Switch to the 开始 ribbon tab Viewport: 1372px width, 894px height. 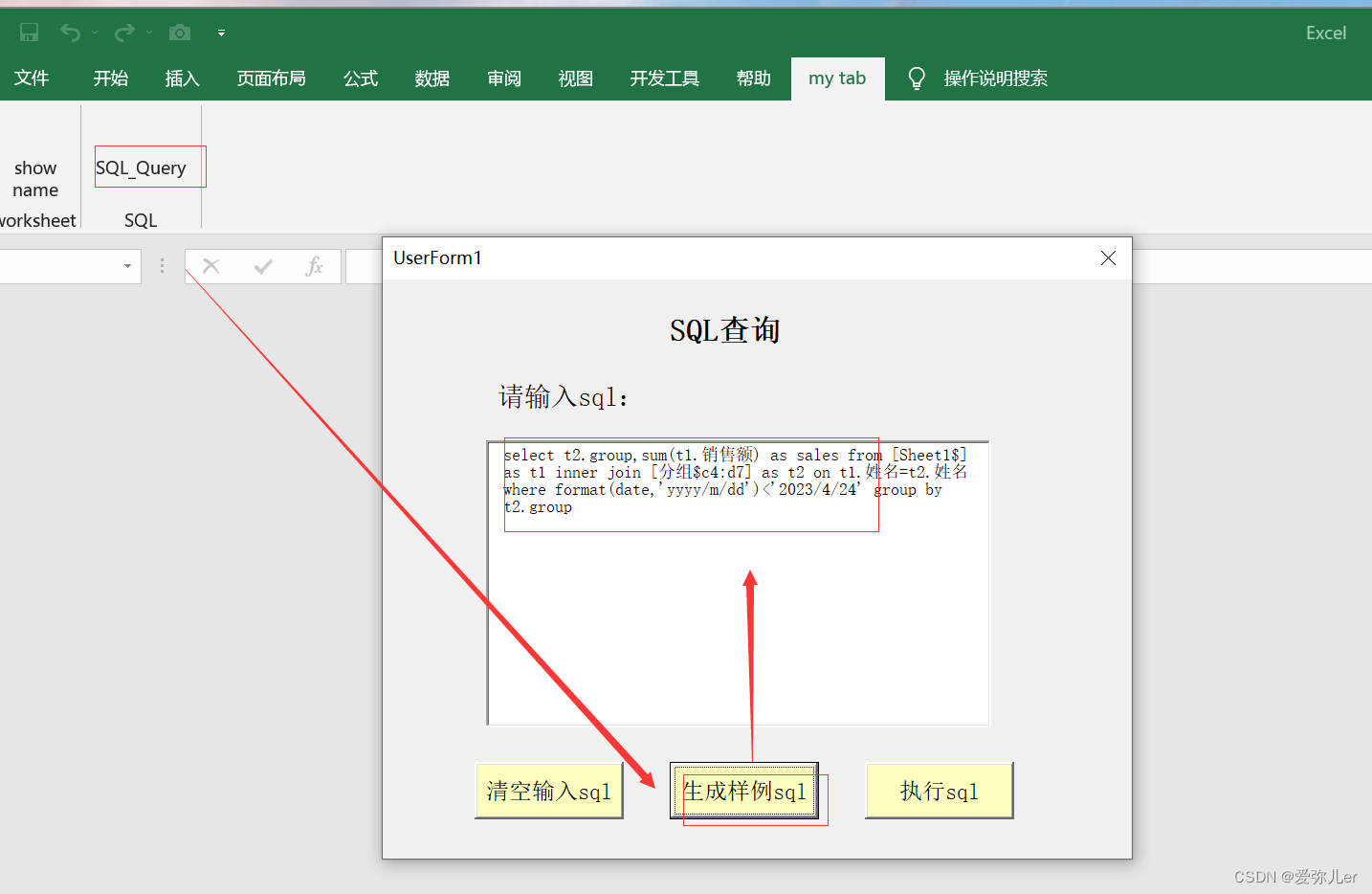(110, 78)
